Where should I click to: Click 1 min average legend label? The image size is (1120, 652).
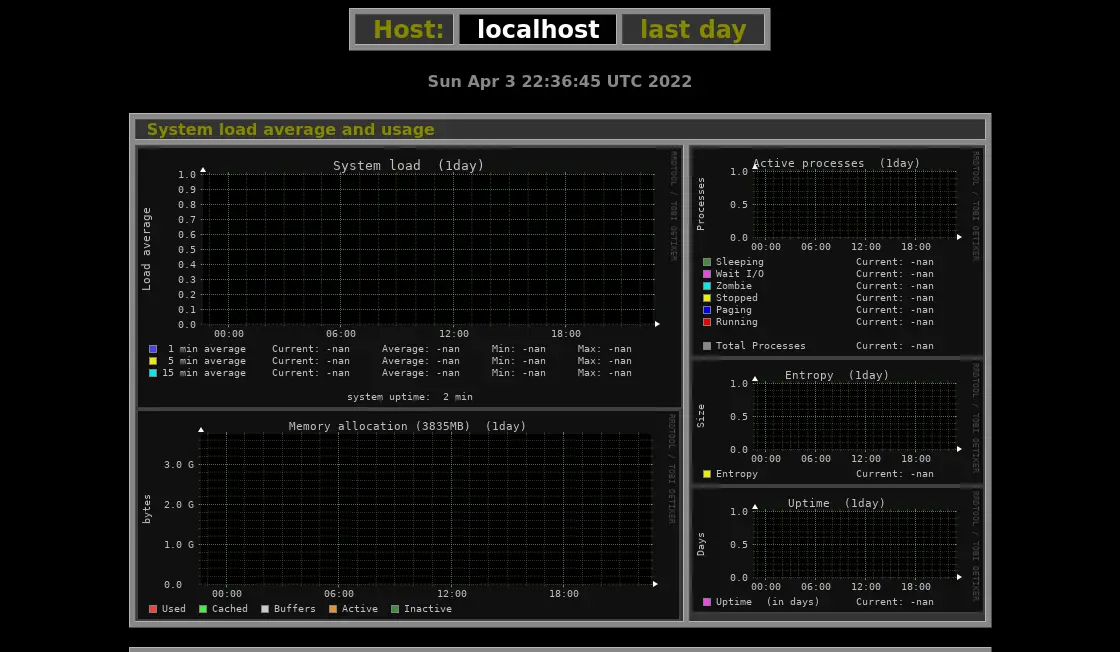206,349
